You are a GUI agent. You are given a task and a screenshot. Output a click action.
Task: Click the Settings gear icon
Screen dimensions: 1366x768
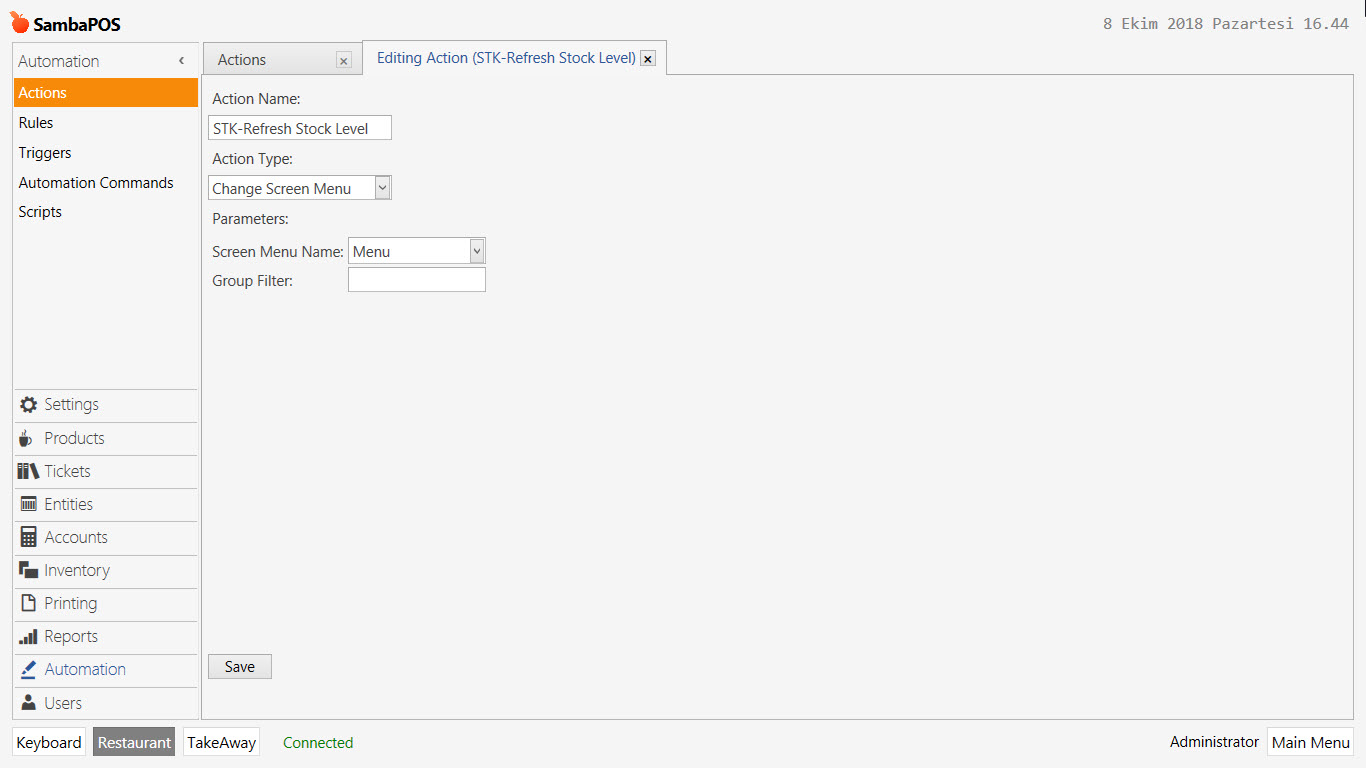click(28, 405)
